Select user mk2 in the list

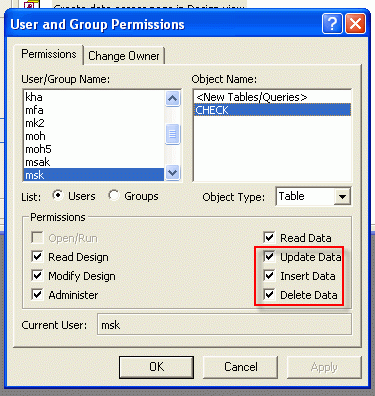pos(94,123)
